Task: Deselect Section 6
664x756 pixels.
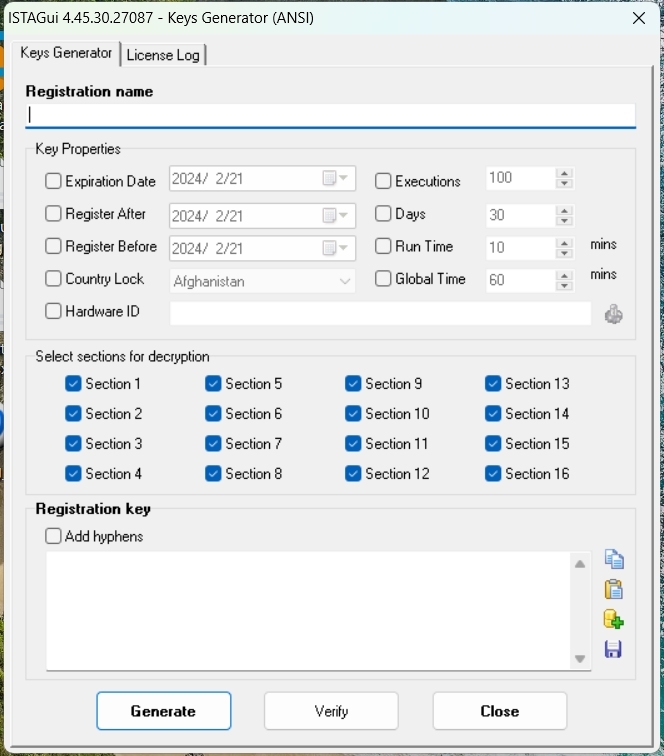Action: tap(213, 413)
